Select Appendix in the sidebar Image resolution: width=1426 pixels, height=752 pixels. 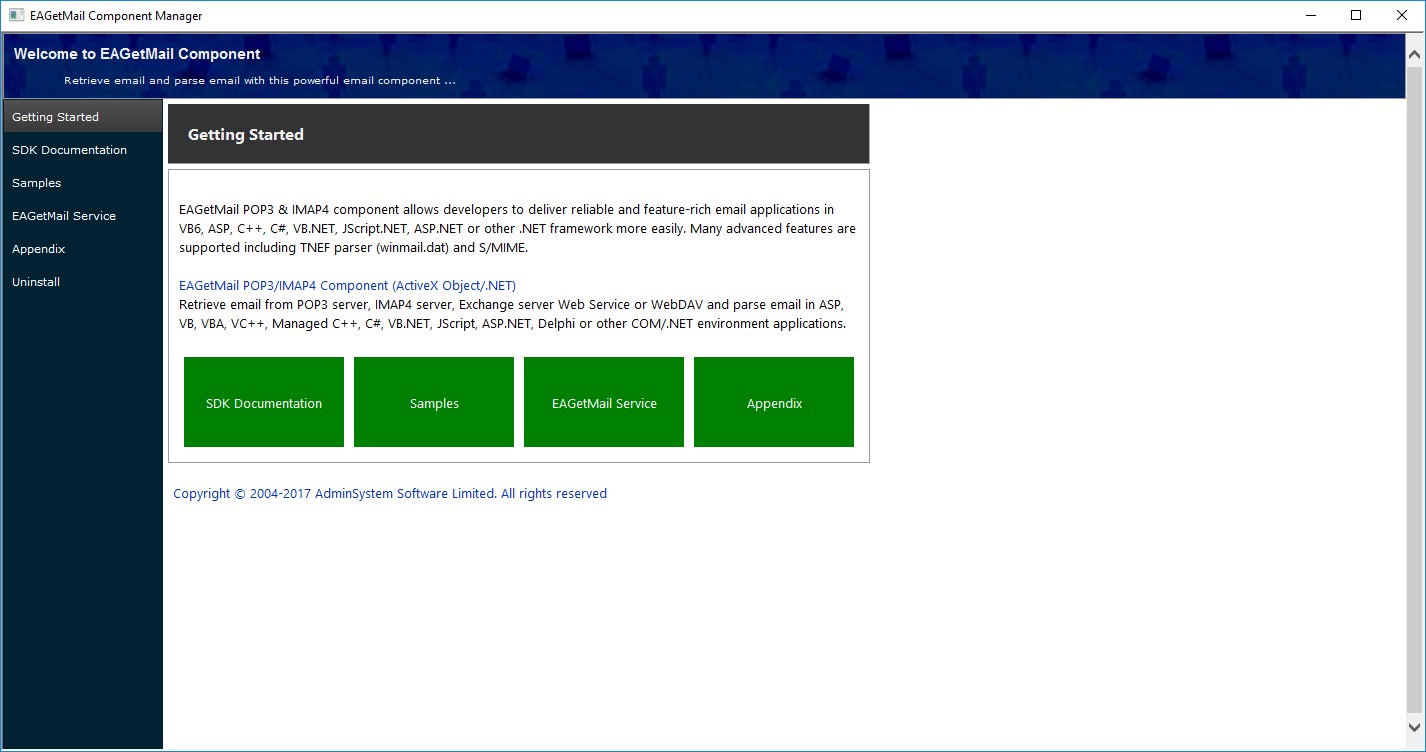(x=82, y=249)
